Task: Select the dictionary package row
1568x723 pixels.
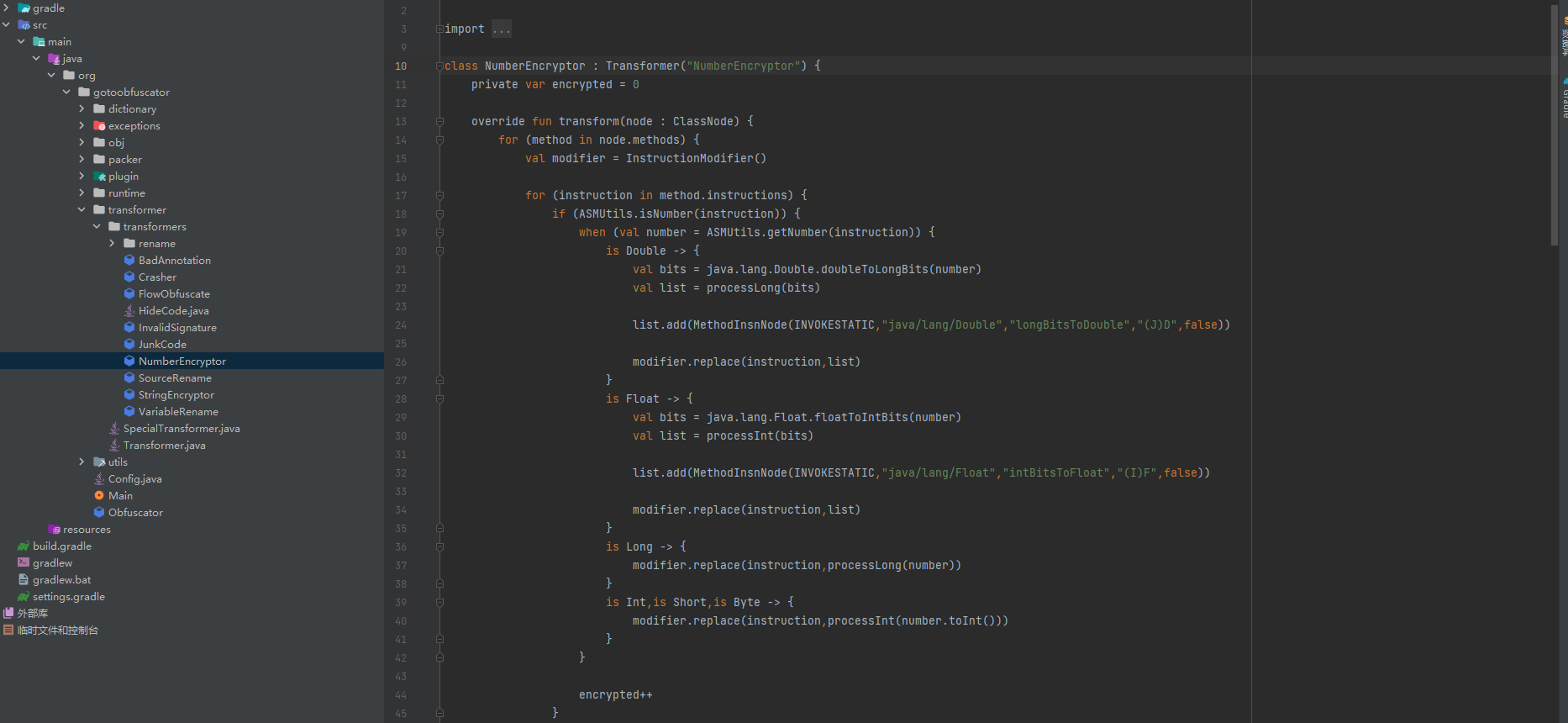Action: click(x=192, y=108)
